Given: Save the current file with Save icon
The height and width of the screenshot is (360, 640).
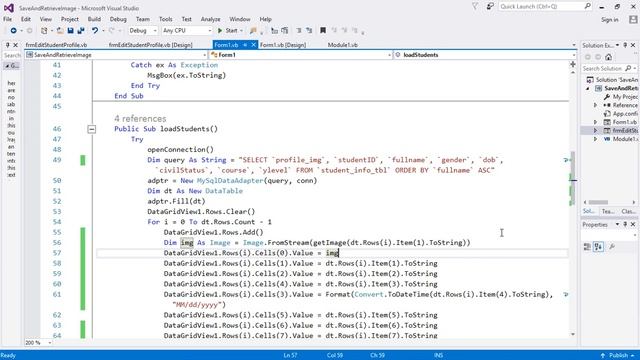Looking at the screenshot, I should (x=70, y=31).
